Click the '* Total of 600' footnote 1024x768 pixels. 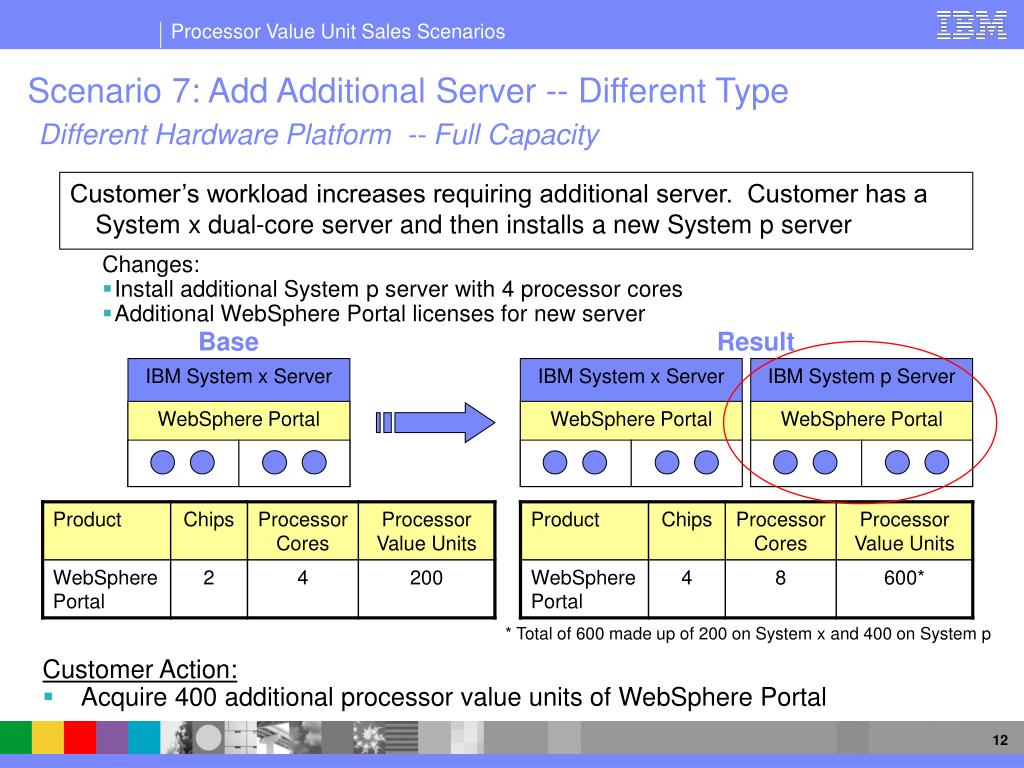(x=748, y=634)
